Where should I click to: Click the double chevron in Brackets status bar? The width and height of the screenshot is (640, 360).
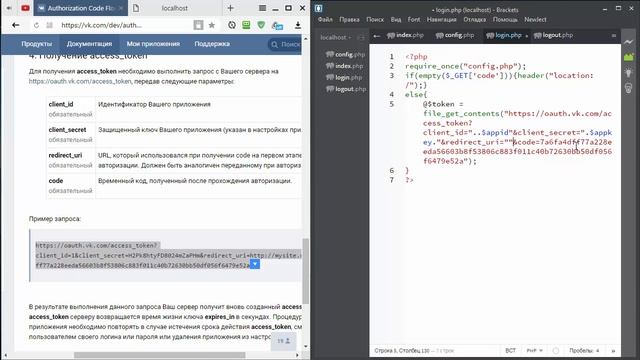(613, 351)
